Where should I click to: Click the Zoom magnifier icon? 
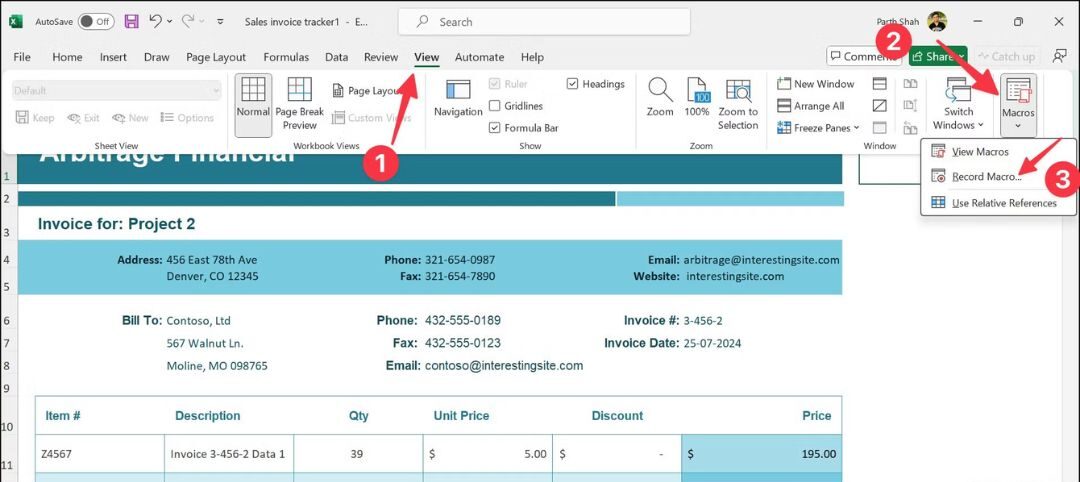pyautogui.click(x=660, y=98)
